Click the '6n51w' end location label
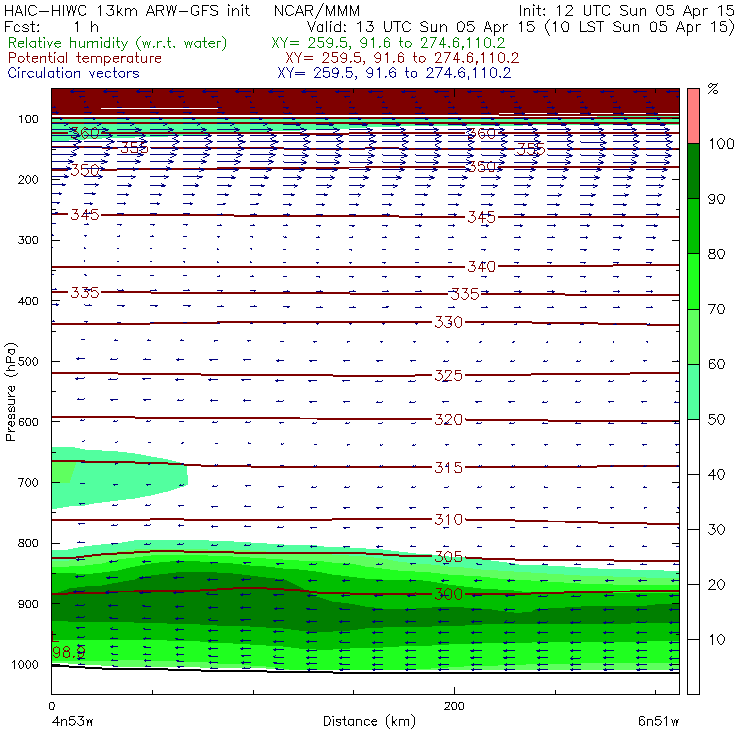Viewport: 740px width, 740px height. [x=658, y=721]
